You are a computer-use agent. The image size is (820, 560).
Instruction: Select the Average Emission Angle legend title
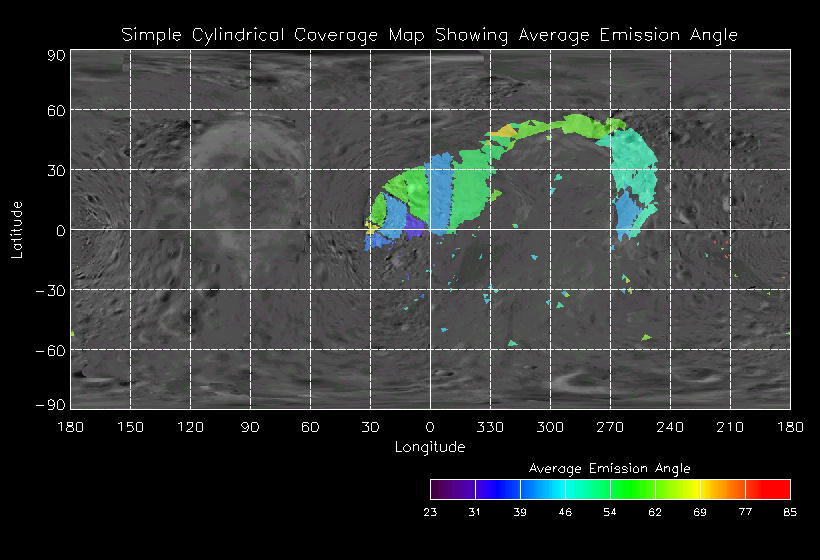click(609, 468)
